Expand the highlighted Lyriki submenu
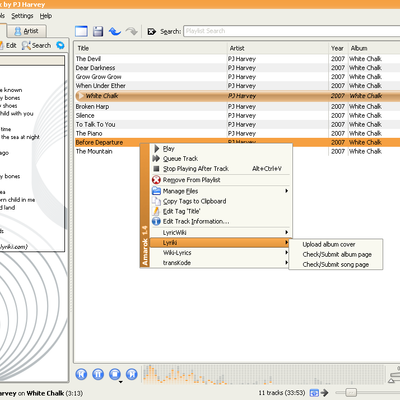Viewport: 400px width, 400px height. pos(221,243)
